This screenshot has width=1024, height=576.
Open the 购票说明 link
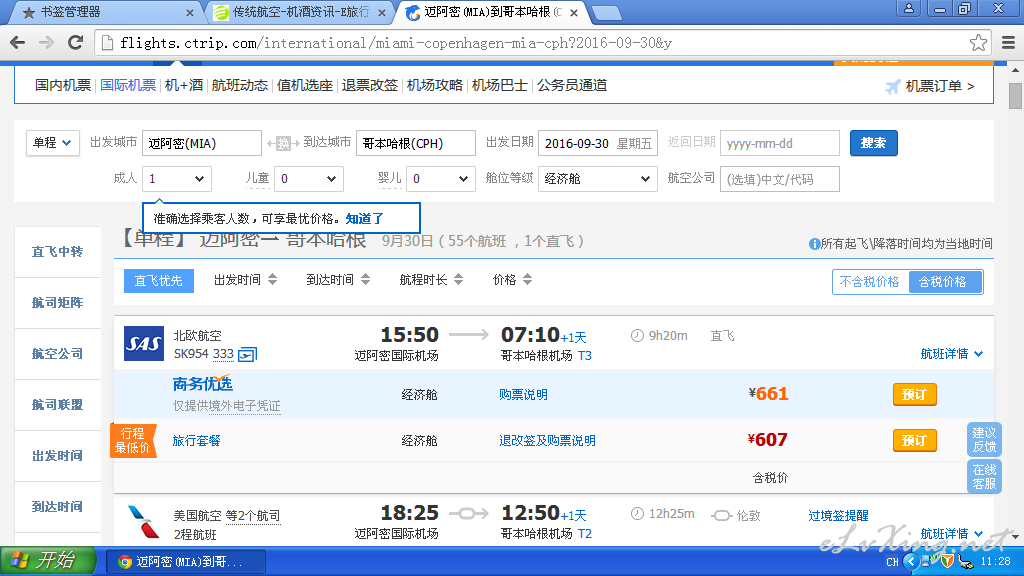523,394
